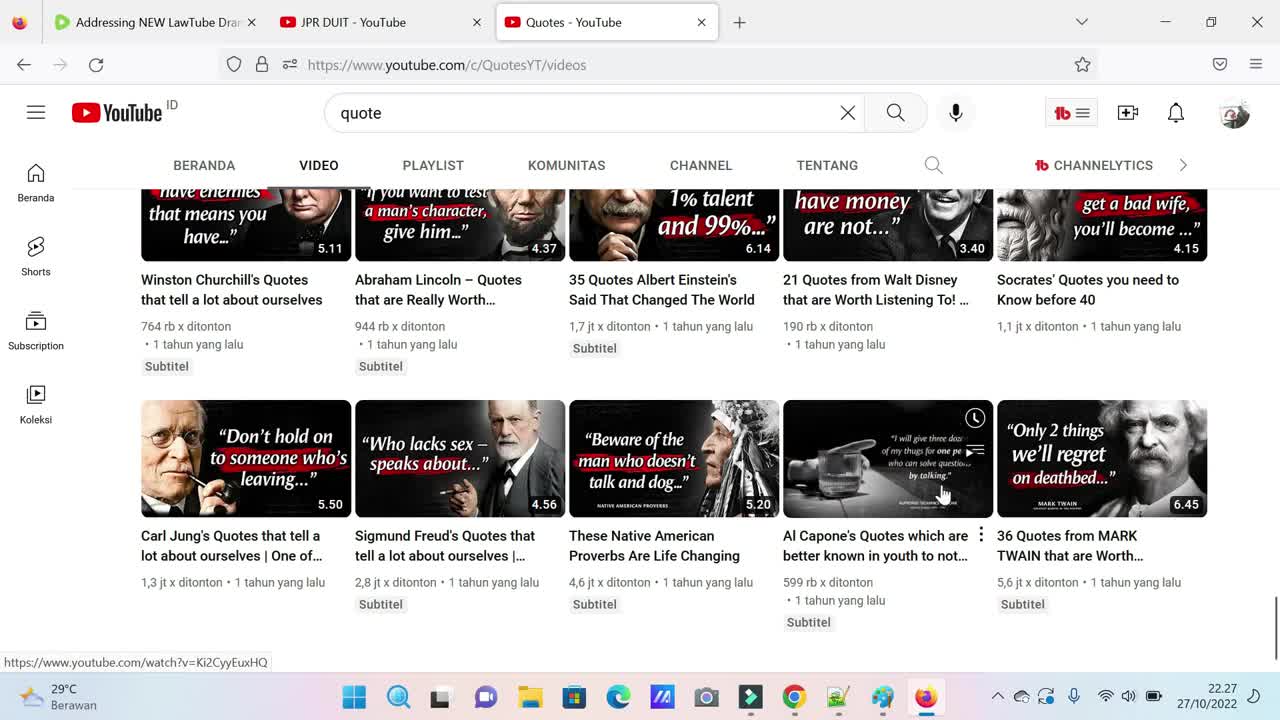Open the account avatar menu

pos(1235,113)
